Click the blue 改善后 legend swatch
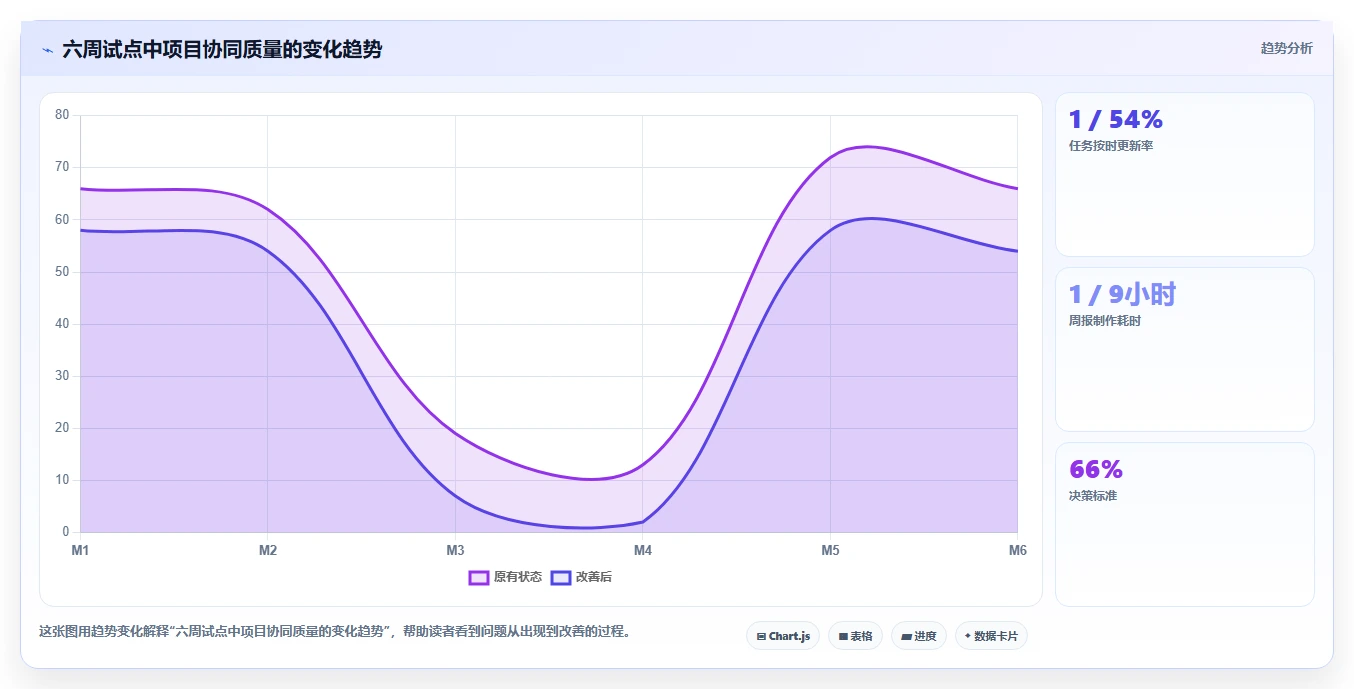 pyautogui.click(x=561, y=577)
